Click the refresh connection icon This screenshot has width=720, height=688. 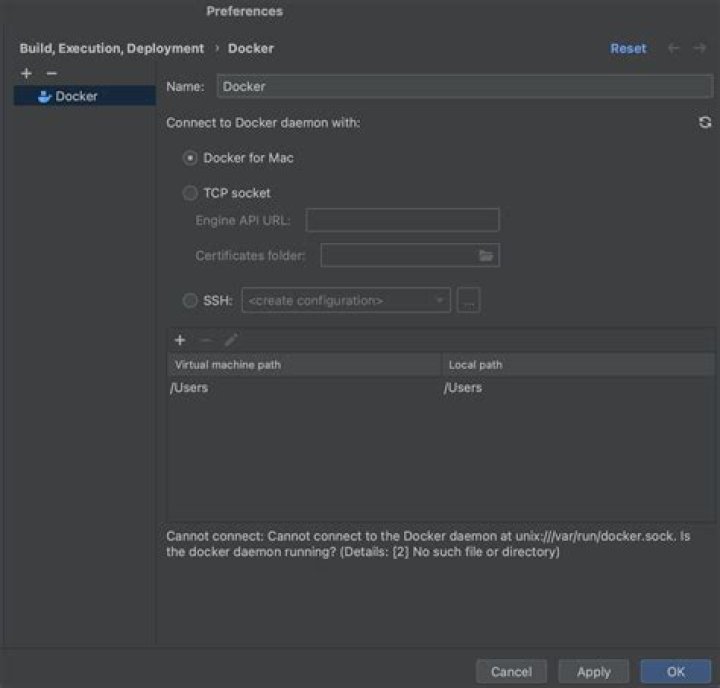(x=705, y=122)
